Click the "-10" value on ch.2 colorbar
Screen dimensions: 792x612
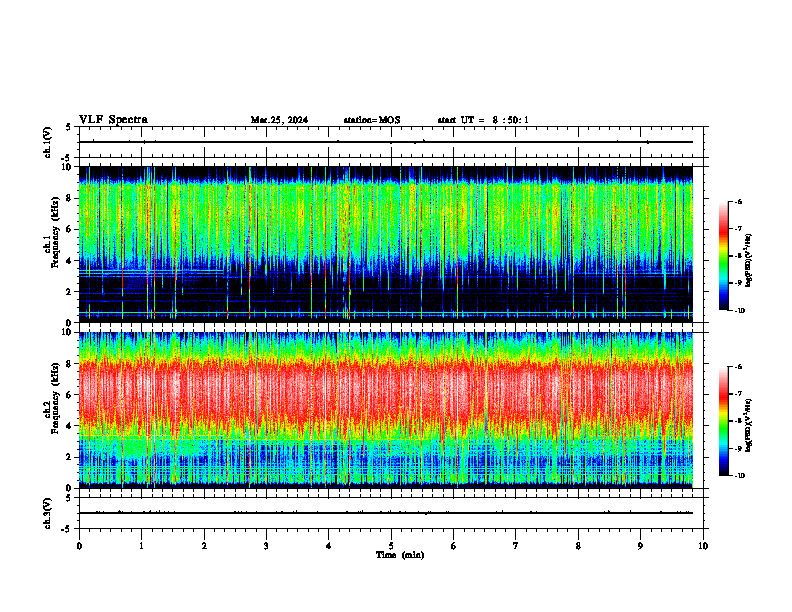(x=738, y=476)
